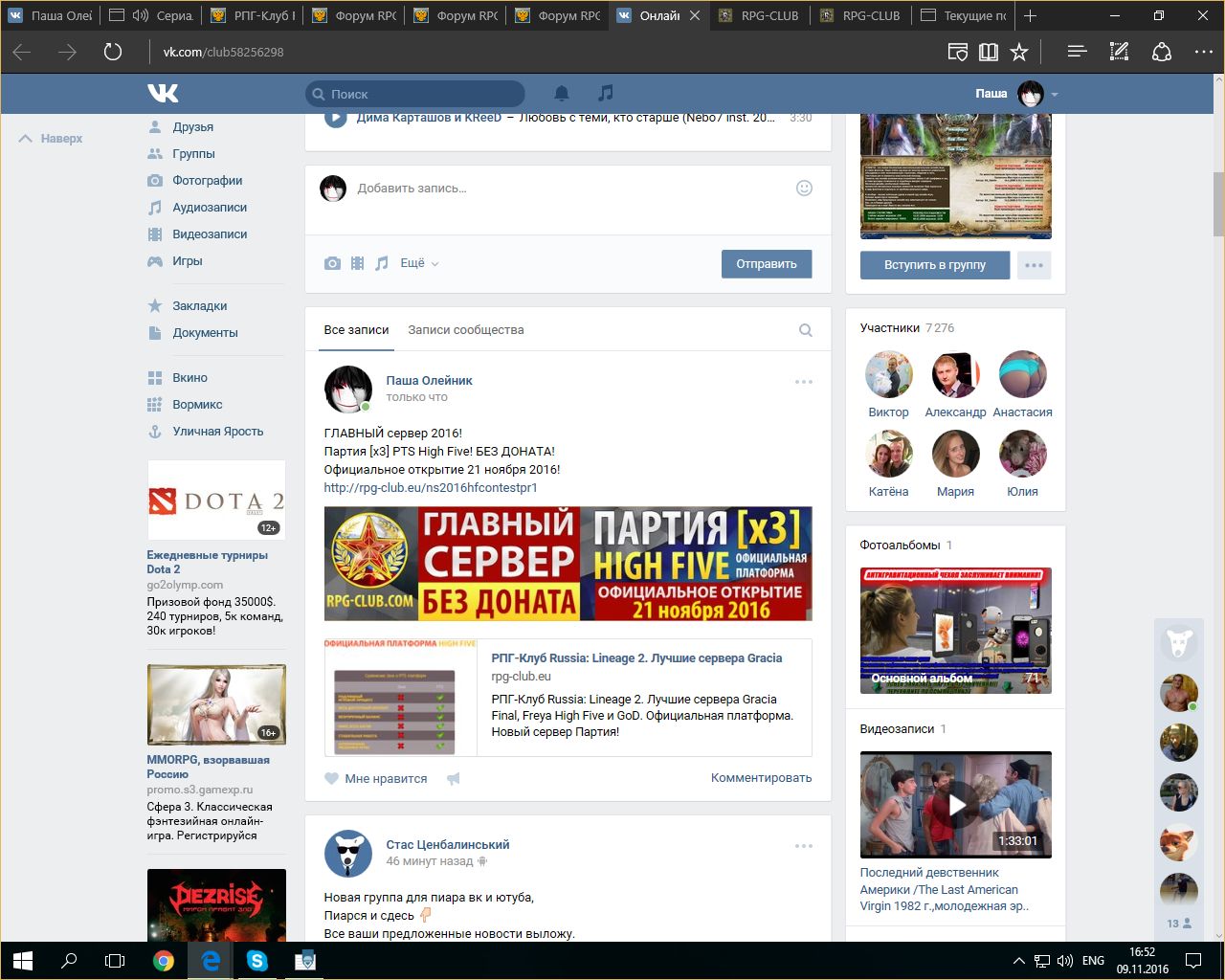The image size is (1225, 980).
Task: Open the emoji smiley picker
Action: coord(804,189)
